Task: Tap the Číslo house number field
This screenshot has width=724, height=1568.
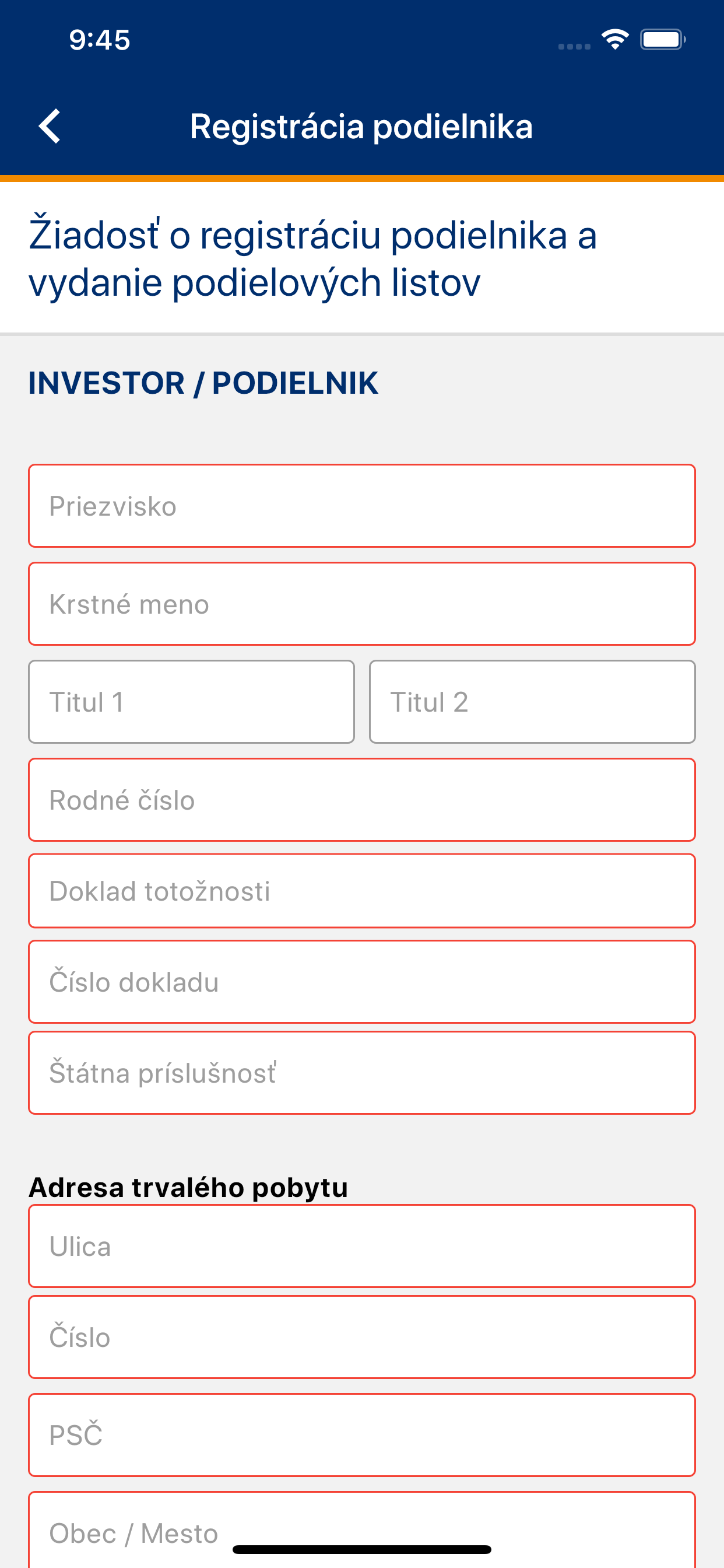Action: coord(361,1338)
